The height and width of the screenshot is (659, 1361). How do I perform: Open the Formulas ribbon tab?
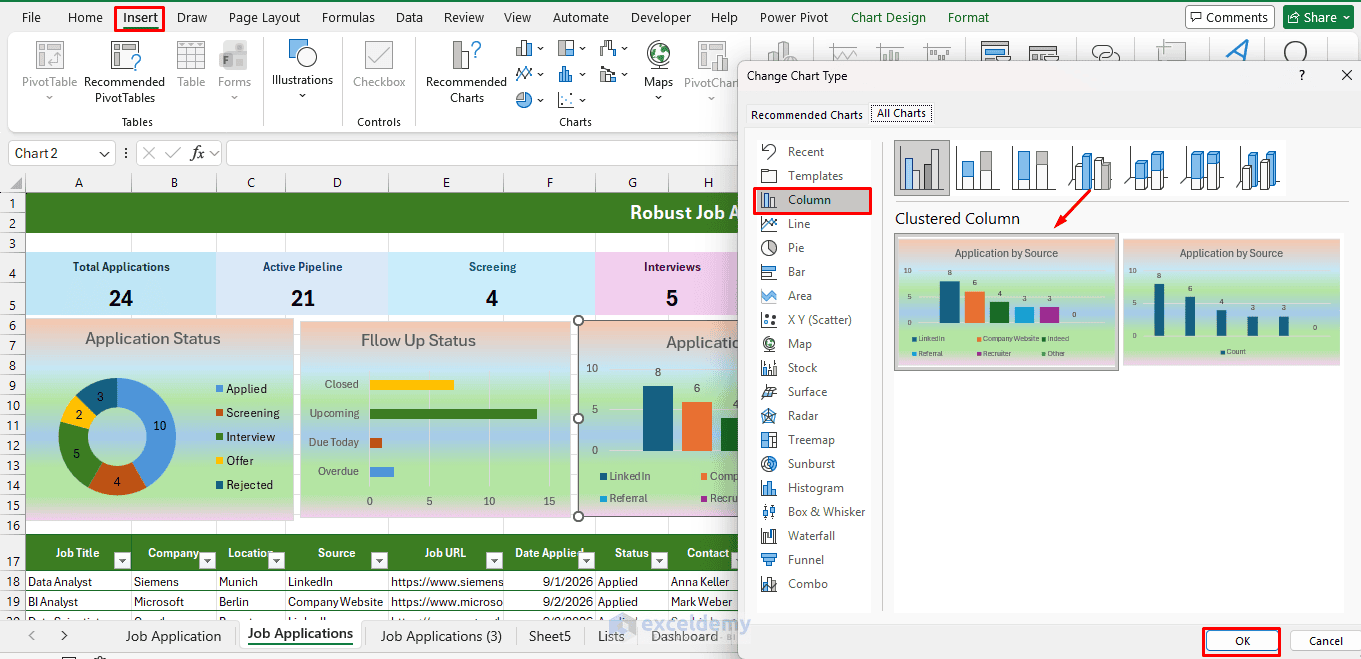point(349,18)
